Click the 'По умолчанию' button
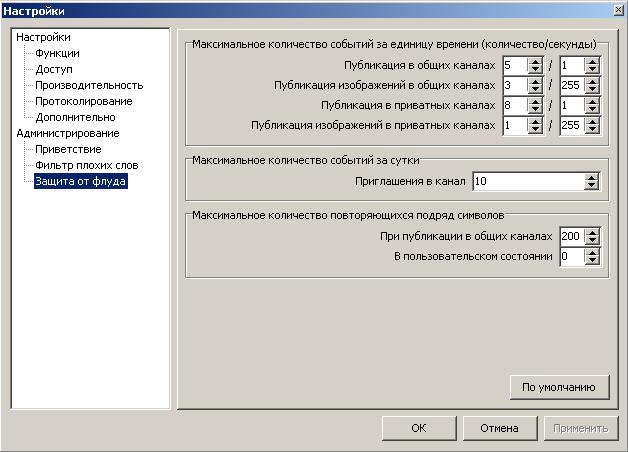 pyautogui.click(x=559, y=387)
